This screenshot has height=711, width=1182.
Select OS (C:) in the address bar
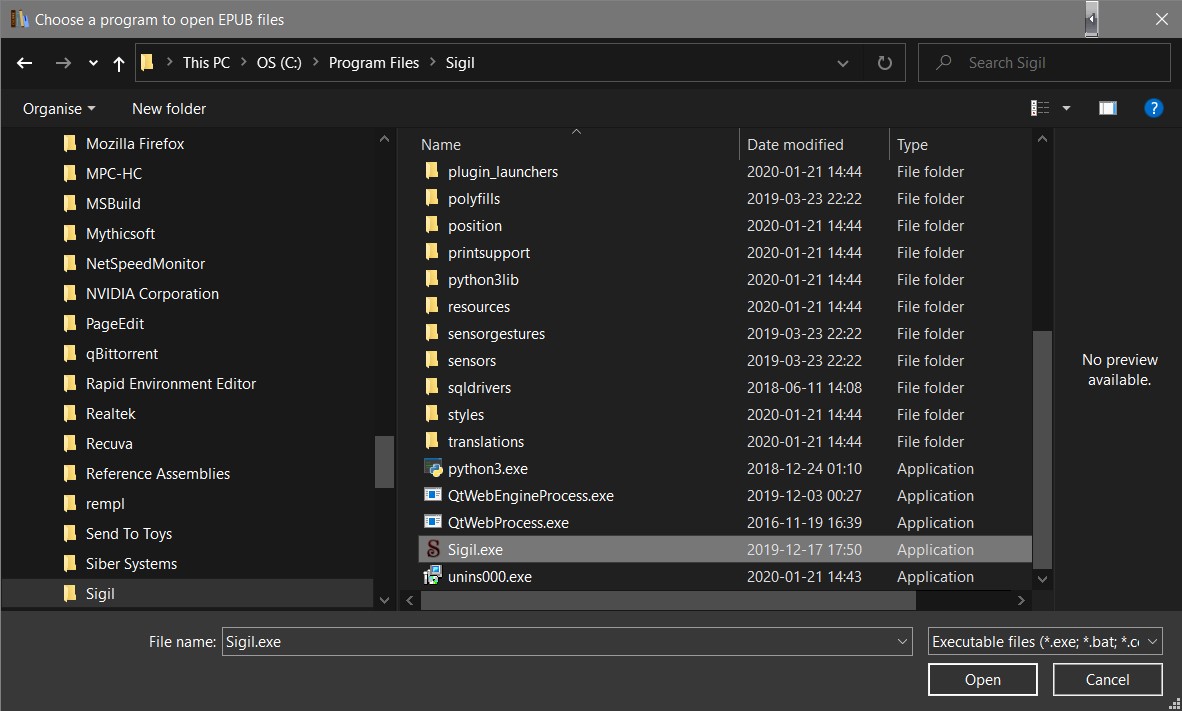tap(279, 63)
